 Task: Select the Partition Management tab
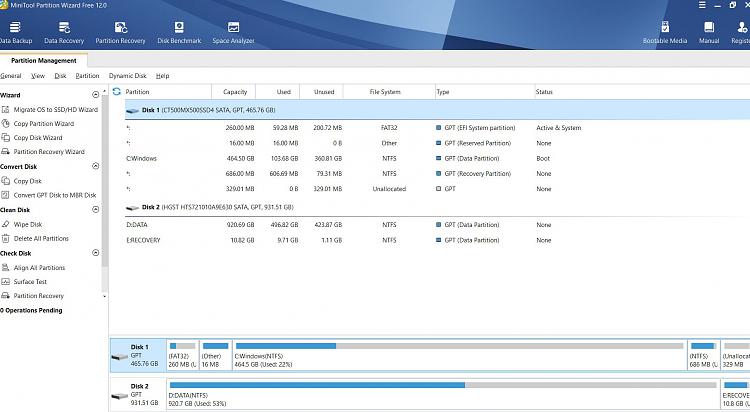[x=44, y=61]
